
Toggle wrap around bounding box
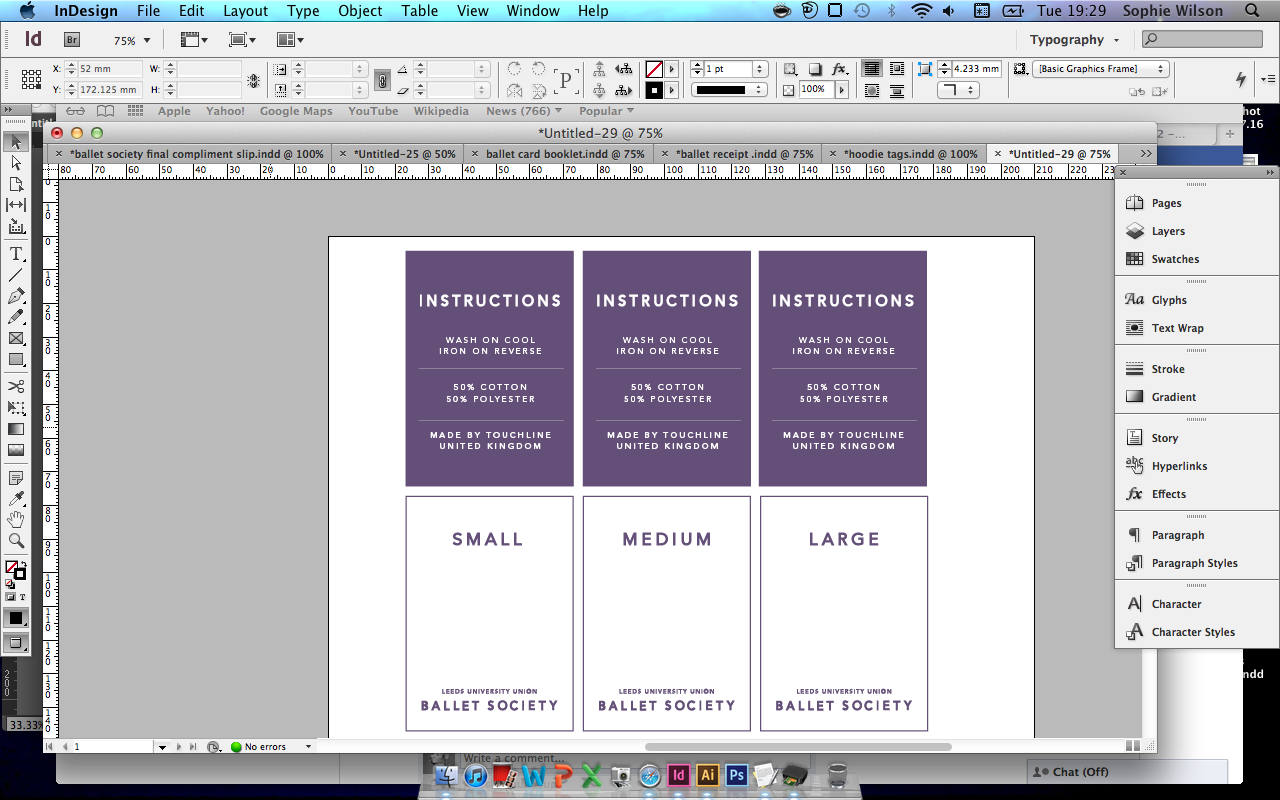click(896, 69)
